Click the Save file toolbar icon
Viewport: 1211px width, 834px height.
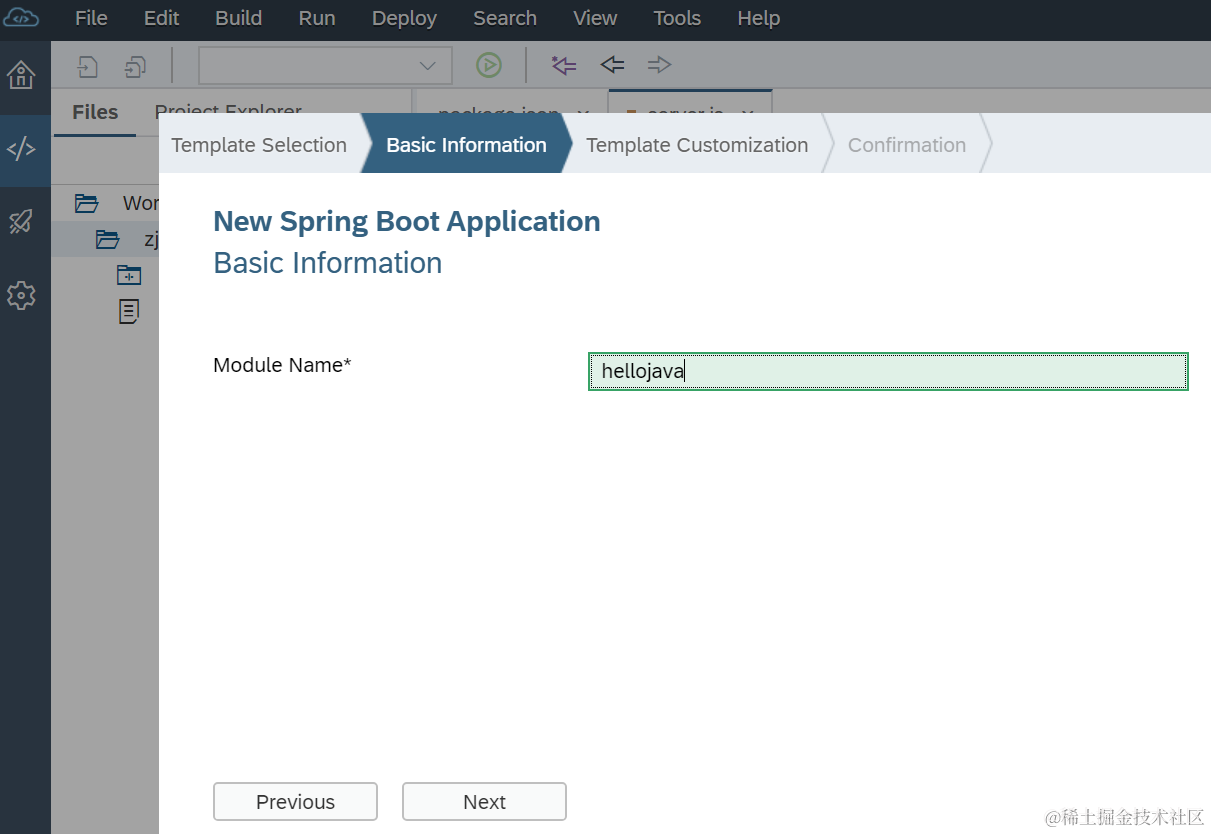tap(88, 66)
